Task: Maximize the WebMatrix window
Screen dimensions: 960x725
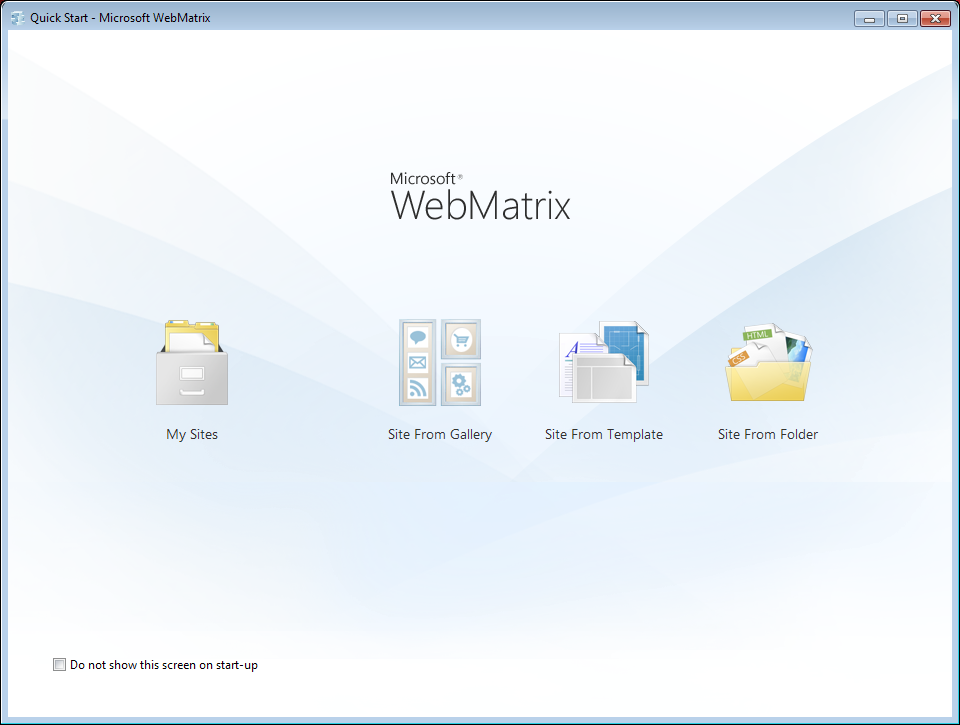Action: 902,18
